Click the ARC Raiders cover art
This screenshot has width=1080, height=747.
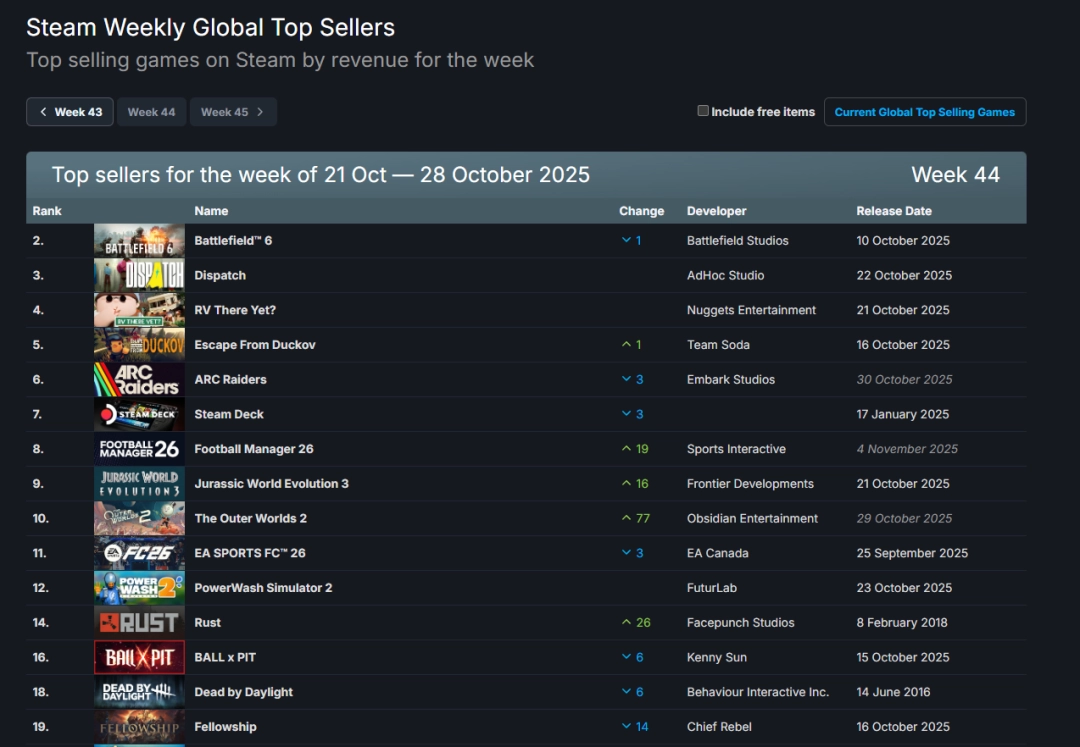139,379
